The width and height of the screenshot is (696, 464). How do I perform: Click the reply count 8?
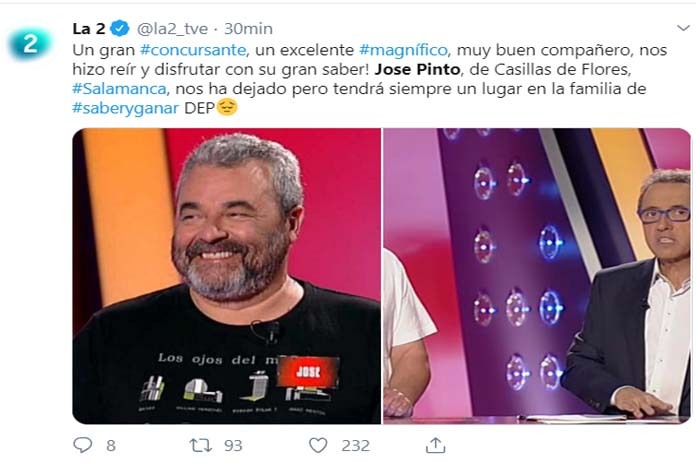[111, 445]
